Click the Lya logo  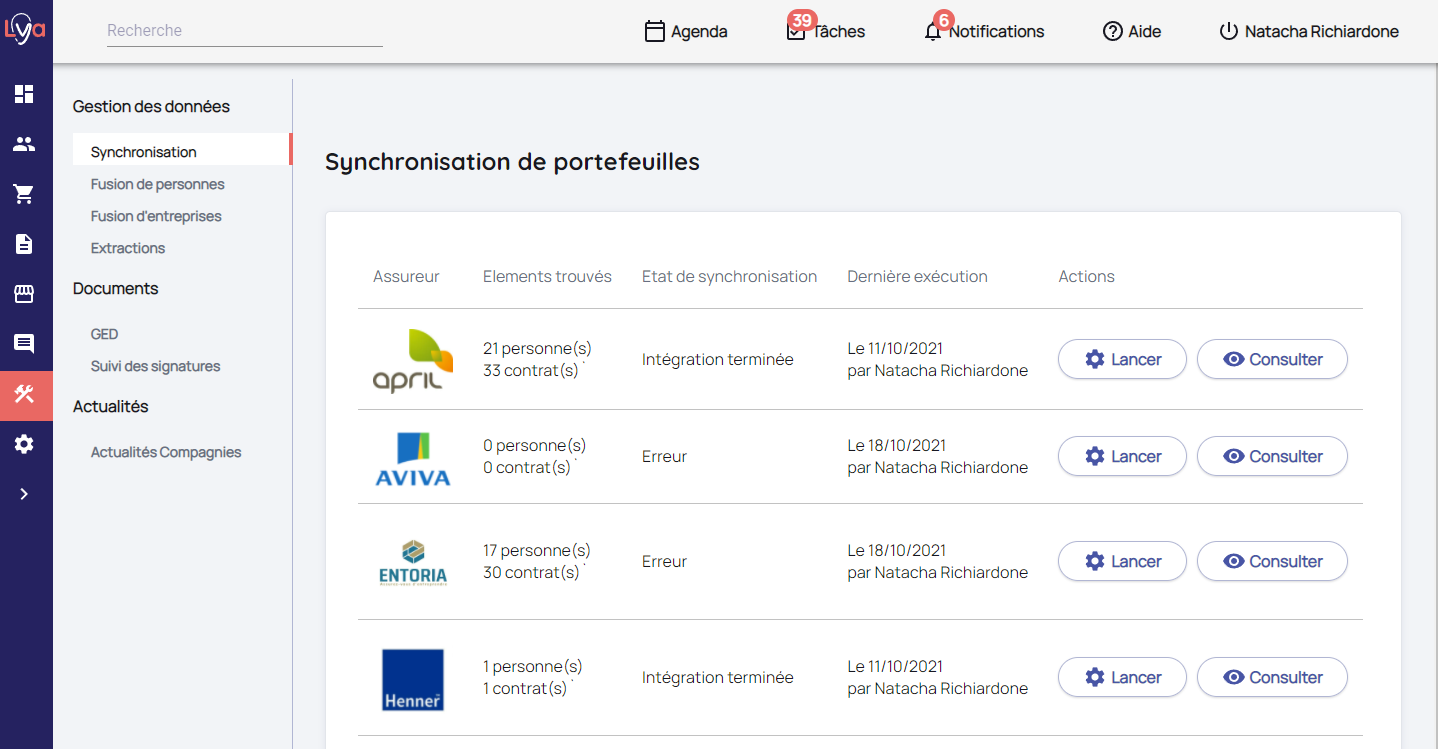25,30
